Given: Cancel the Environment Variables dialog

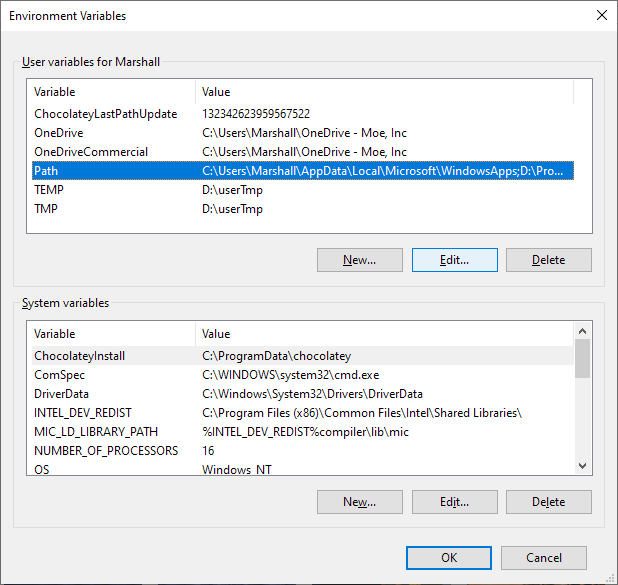Looking at the screenshot, I should (543, 558).
